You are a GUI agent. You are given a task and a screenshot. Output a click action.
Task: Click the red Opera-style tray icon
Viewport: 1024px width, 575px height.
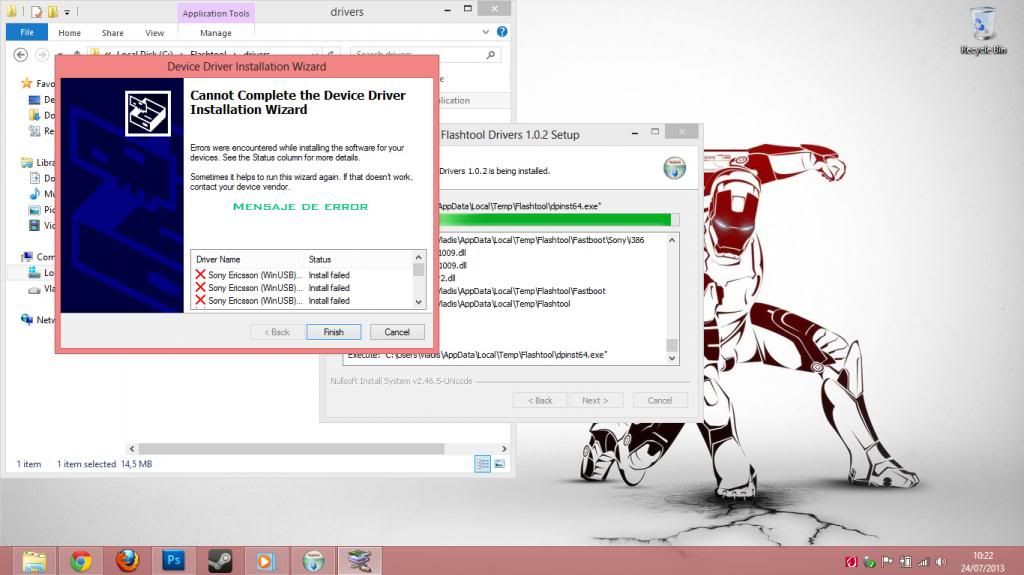(851, 562)
